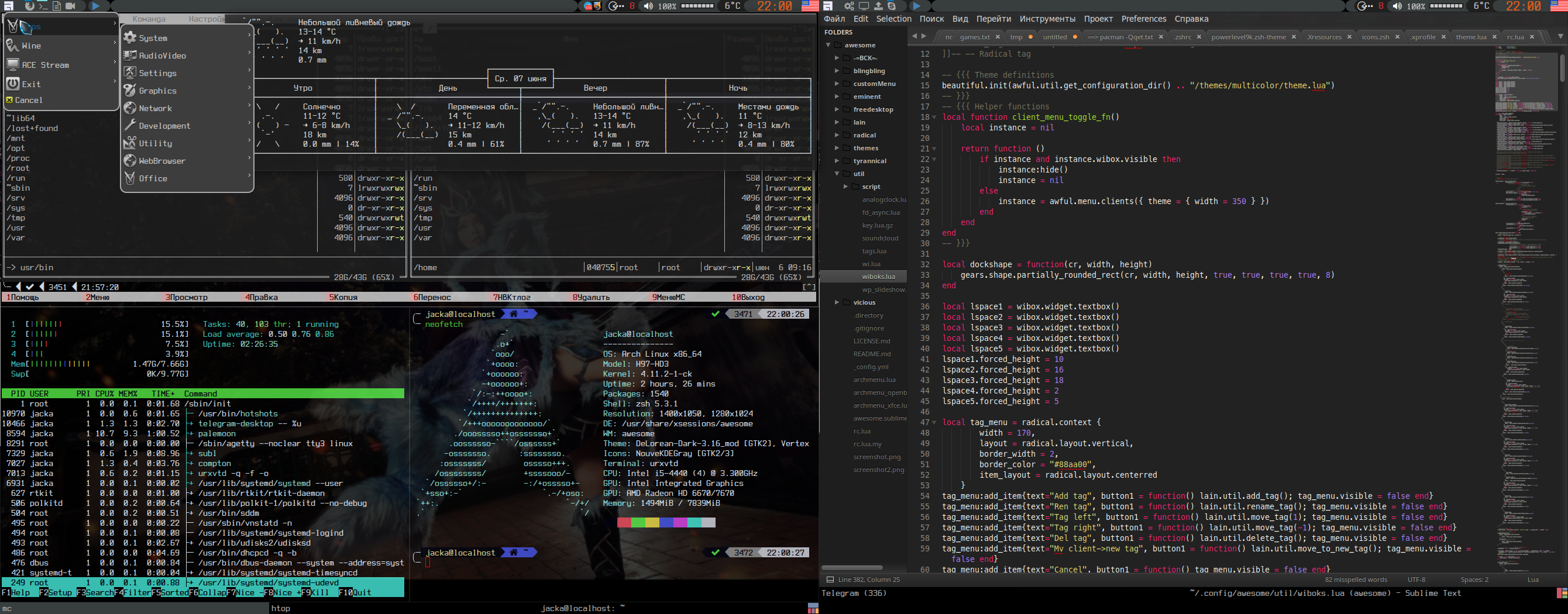Click layout indicator icon at bottom of right monitor
The width and height of the screenshot is (1568, 614).
pyautogui.click(x=1562, y=593)
